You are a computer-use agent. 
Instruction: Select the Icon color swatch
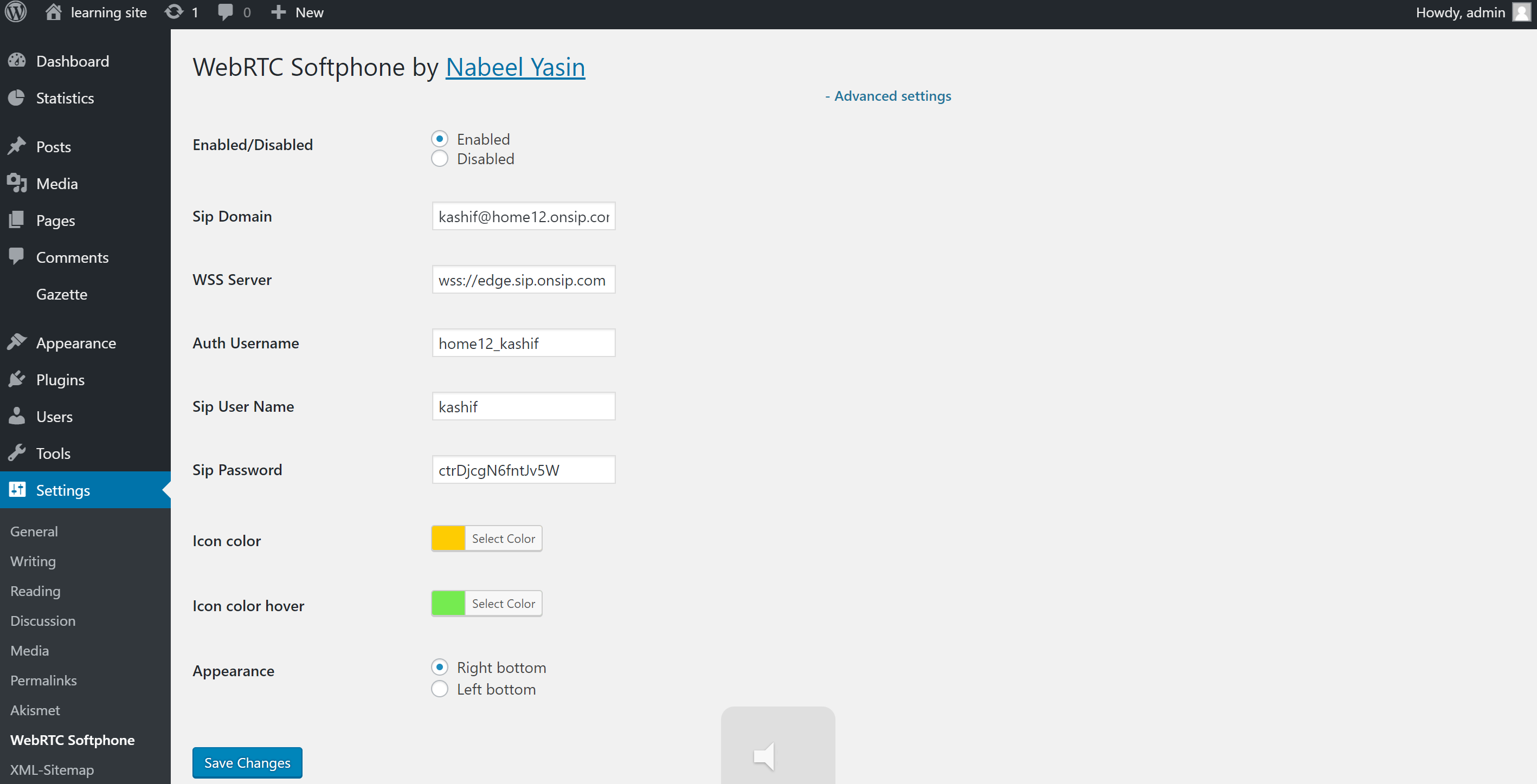tap(448, 538)
